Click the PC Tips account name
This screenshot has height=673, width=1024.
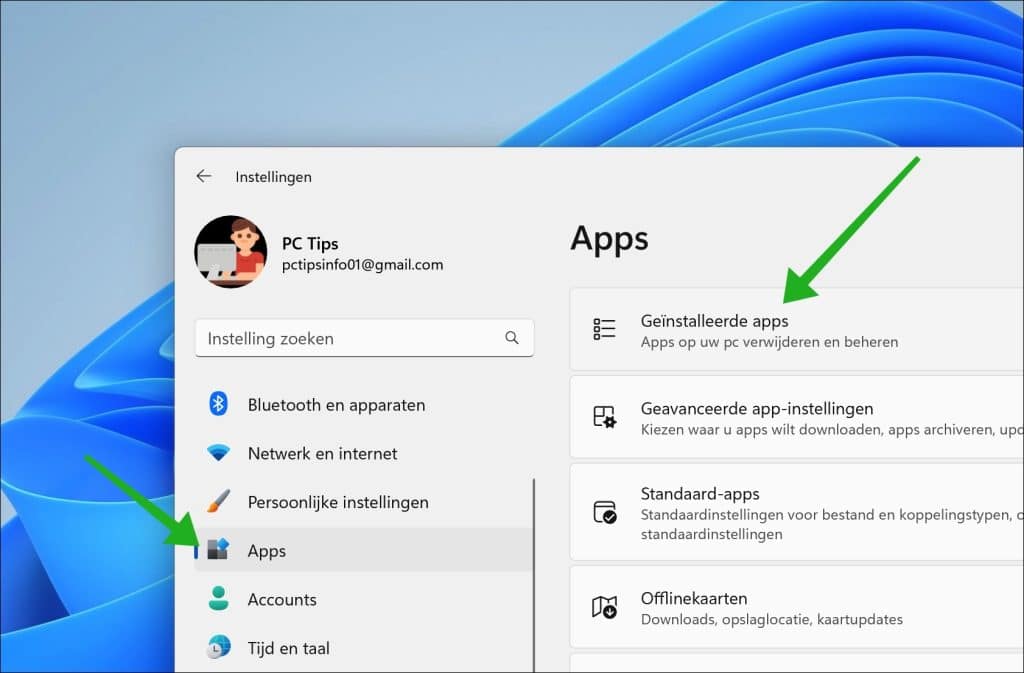click(310, 243)
